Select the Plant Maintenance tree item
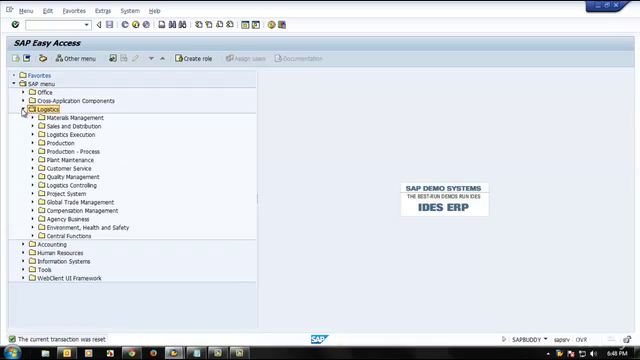The height and width of the screenshot is (360, 640). [70, 160]
